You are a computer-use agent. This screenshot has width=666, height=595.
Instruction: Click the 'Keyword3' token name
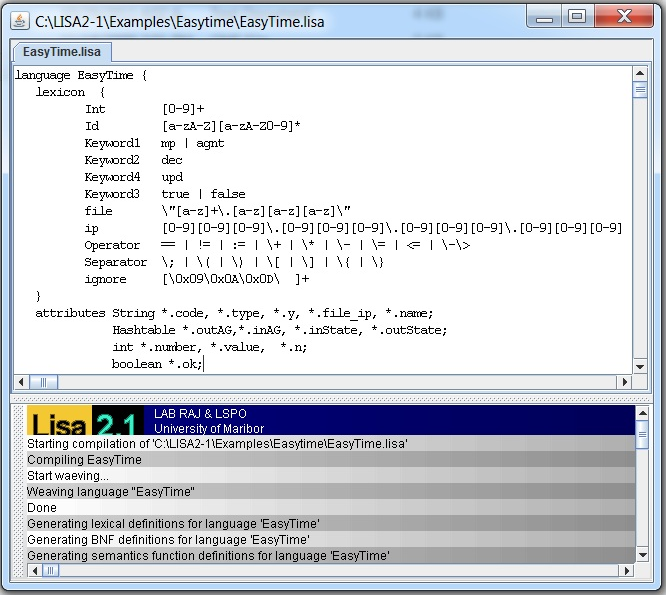[x=112, y=194]
